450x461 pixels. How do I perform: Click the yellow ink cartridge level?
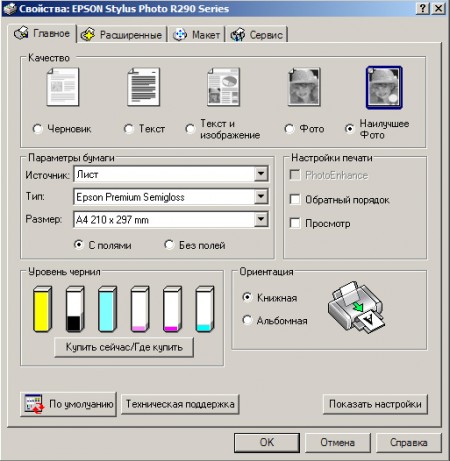[x=42, y=309]
